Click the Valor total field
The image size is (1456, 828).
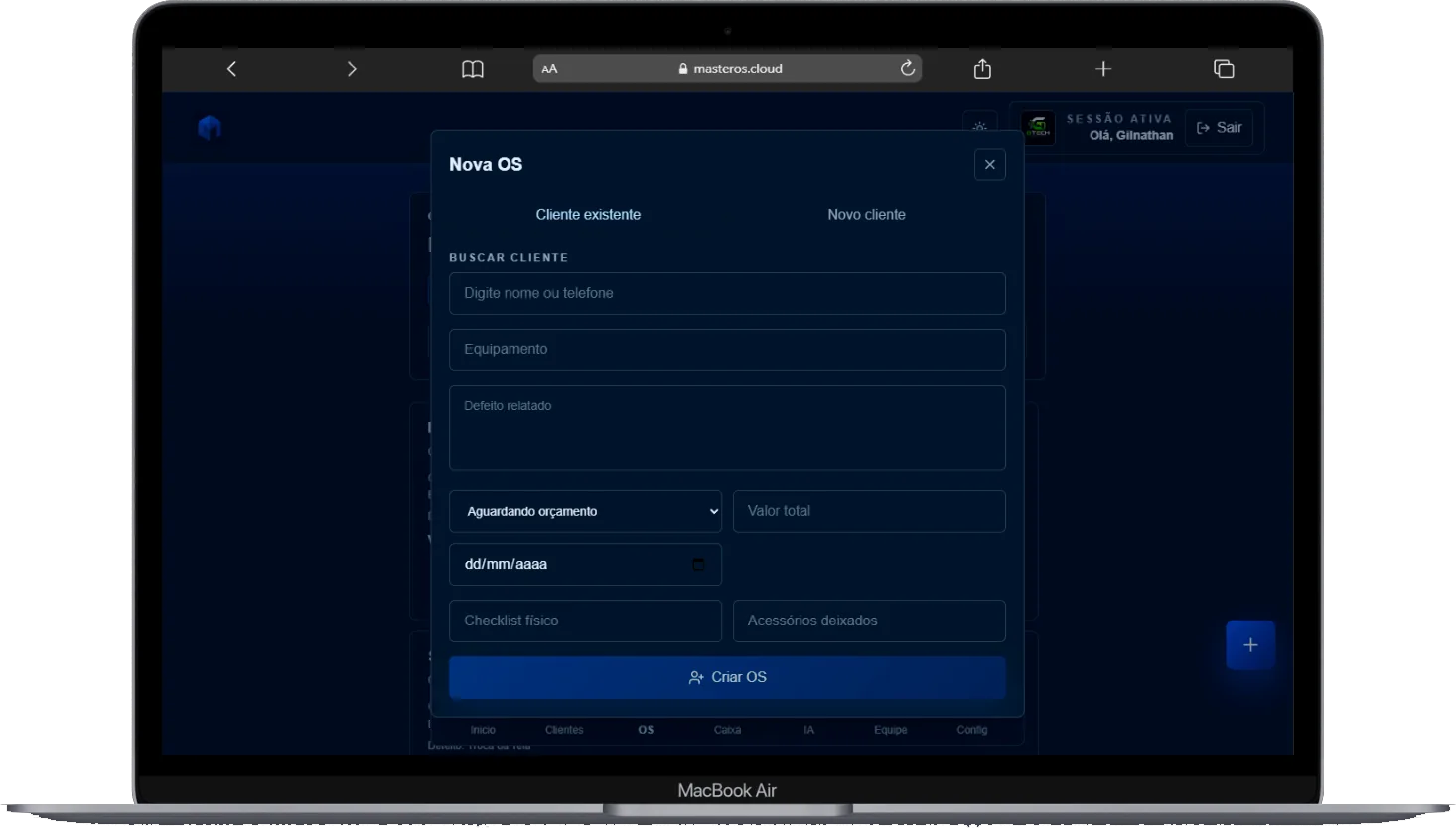[869, 512]
